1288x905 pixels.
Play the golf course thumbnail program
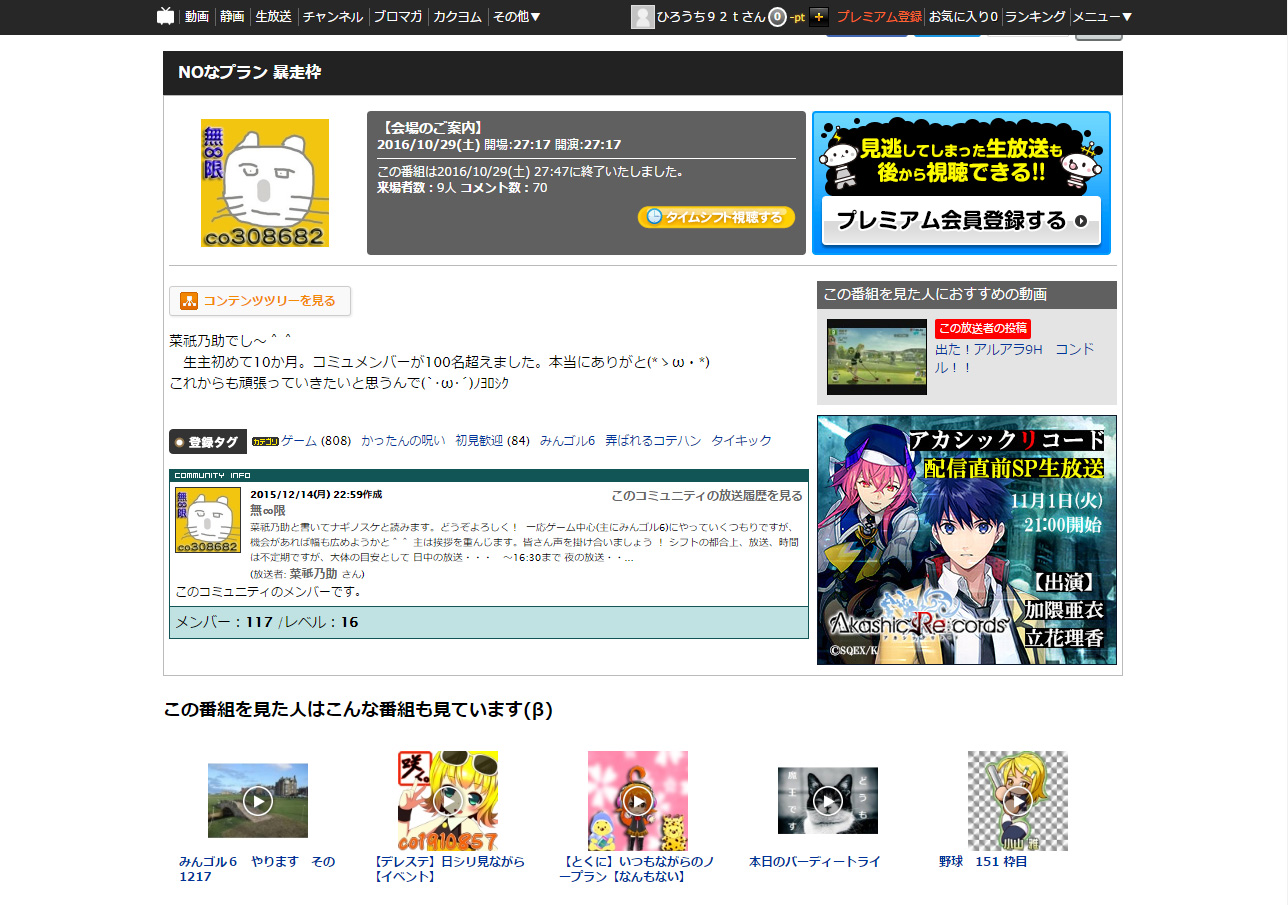258,800
